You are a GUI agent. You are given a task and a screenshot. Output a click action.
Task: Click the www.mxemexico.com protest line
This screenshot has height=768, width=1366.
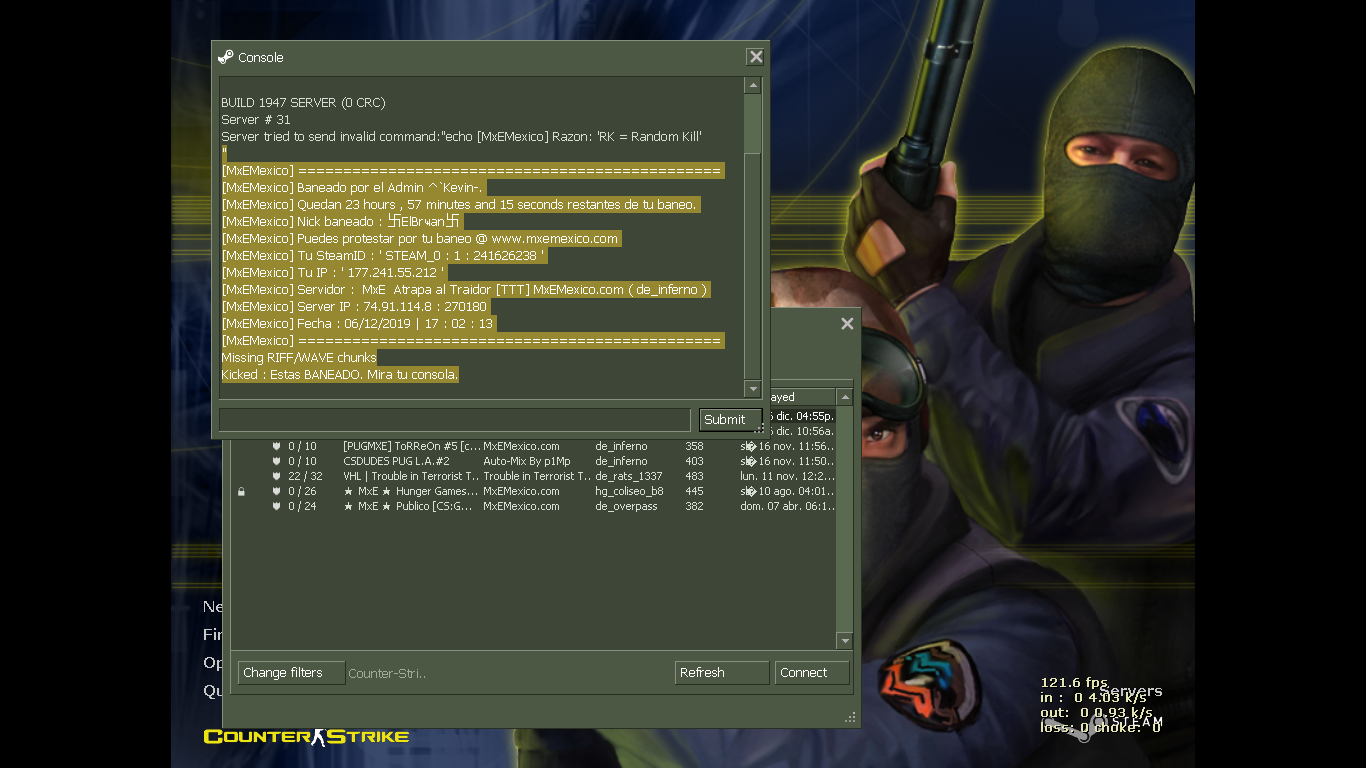[420, 238]
